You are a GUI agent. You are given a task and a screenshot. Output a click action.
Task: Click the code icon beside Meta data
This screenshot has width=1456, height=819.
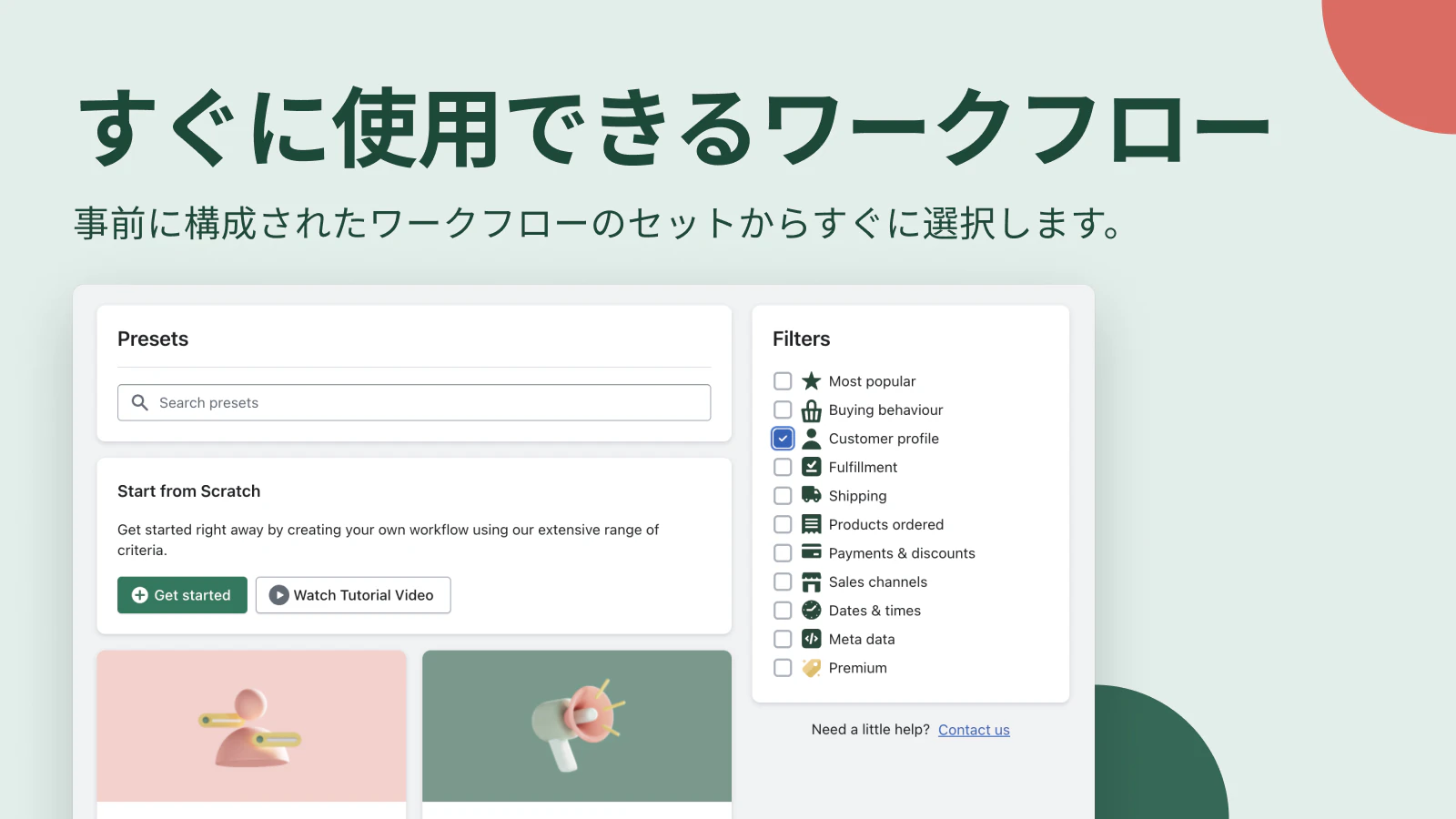pyautogui.click(x=811, y=639)
